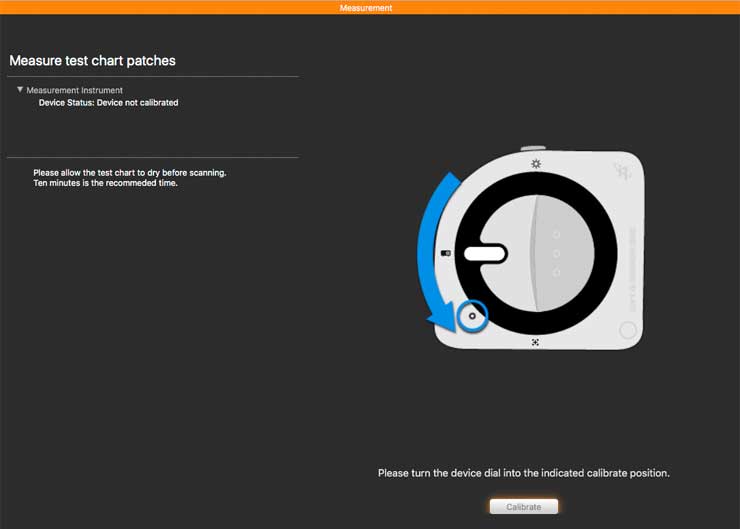The width and height of the screenshot is (740, 529).
Task: Click the 'Measurement' title in the orange bar
Action: tap(366, 8)
